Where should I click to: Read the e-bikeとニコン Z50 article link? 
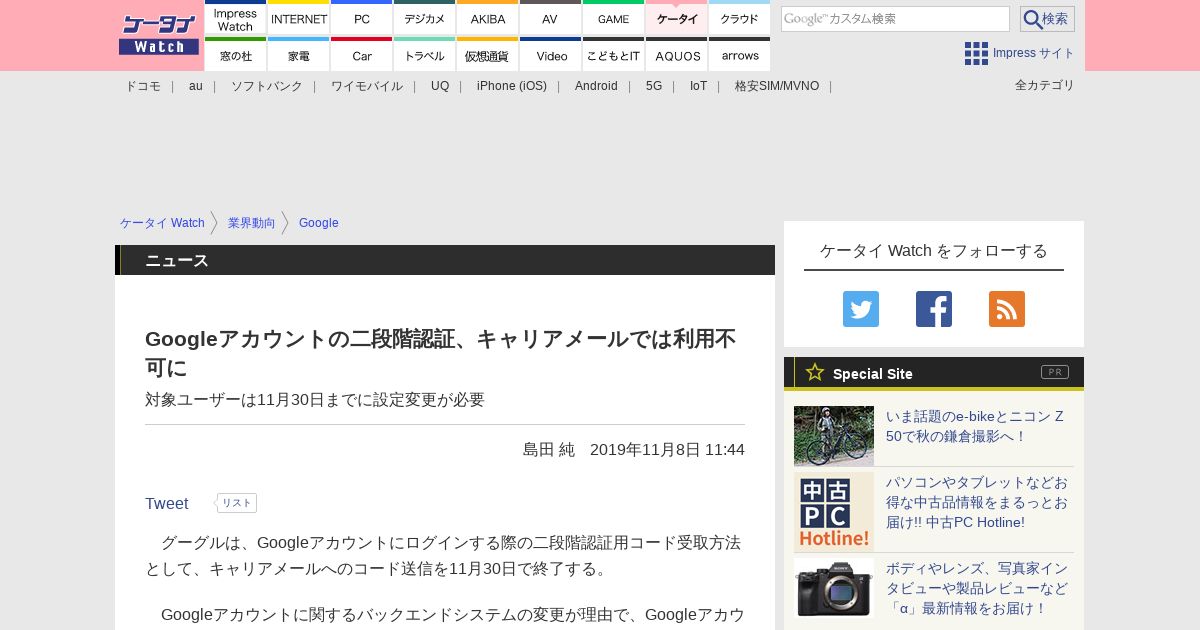tap(975, 426)
